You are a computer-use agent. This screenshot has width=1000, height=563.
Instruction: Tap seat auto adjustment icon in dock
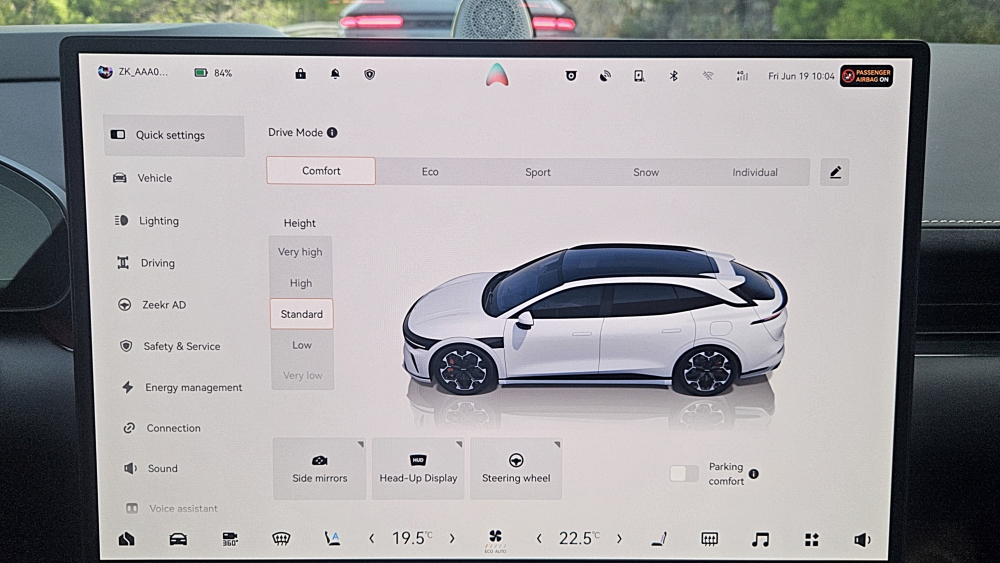click(x=332, y=539)
